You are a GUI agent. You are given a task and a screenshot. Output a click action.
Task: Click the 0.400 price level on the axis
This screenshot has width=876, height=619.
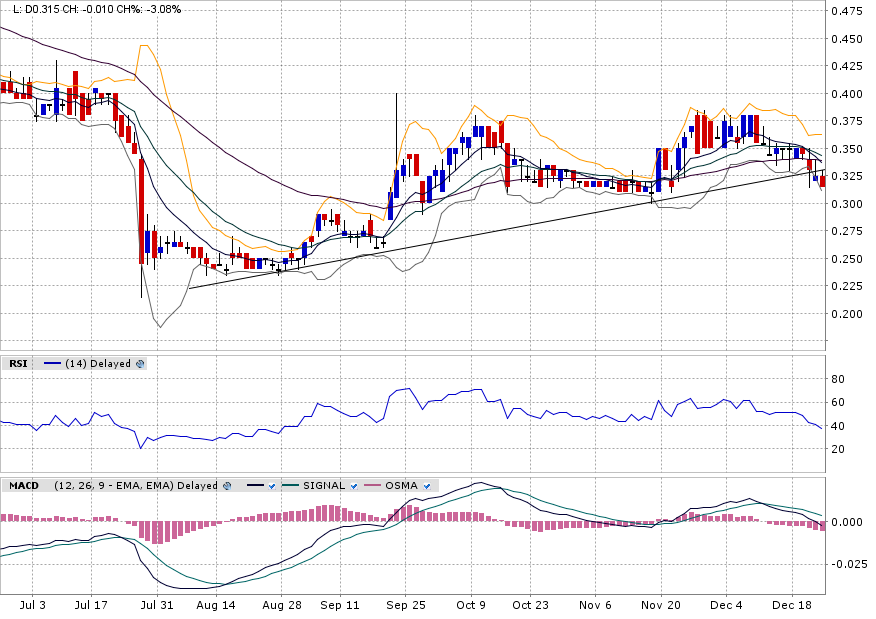[x=846, y=94]
